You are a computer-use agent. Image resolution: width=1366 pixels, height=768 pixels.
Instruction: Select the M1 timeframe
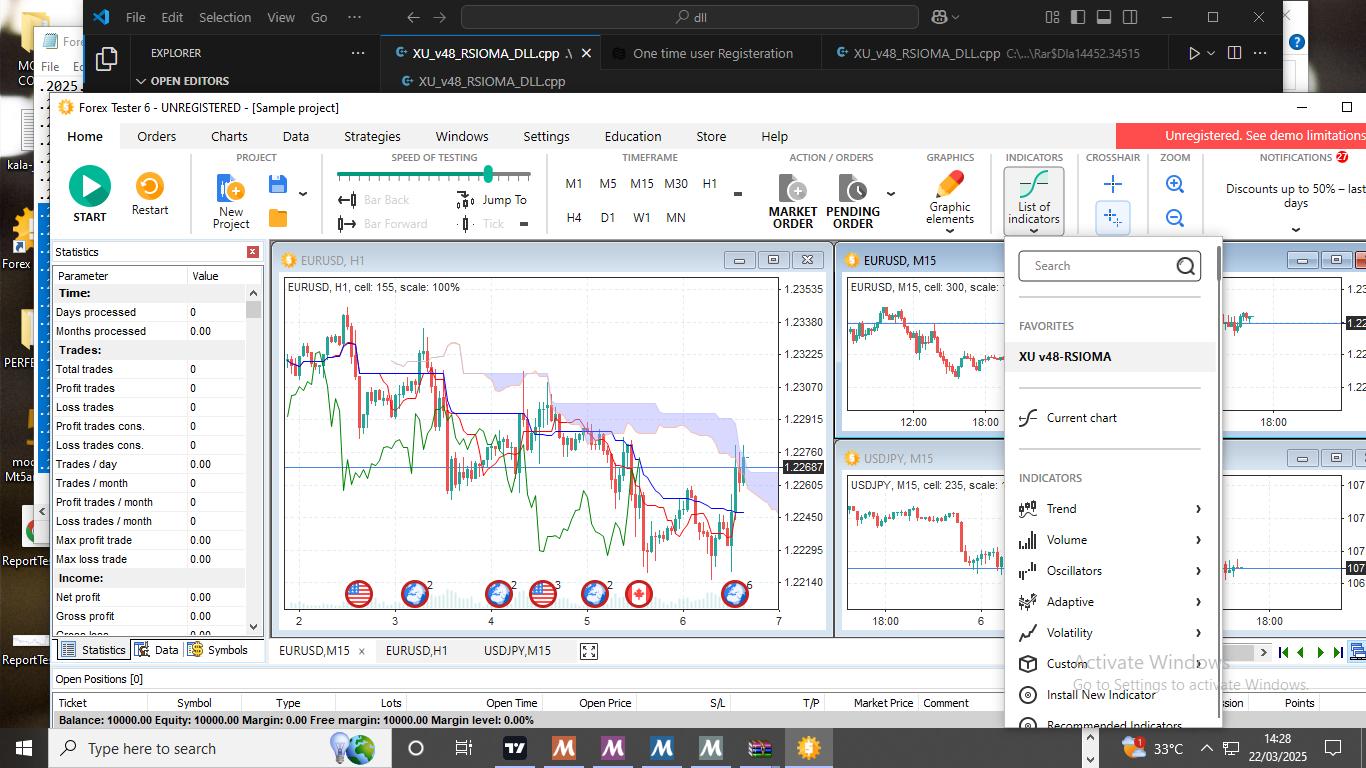point(574,183)
